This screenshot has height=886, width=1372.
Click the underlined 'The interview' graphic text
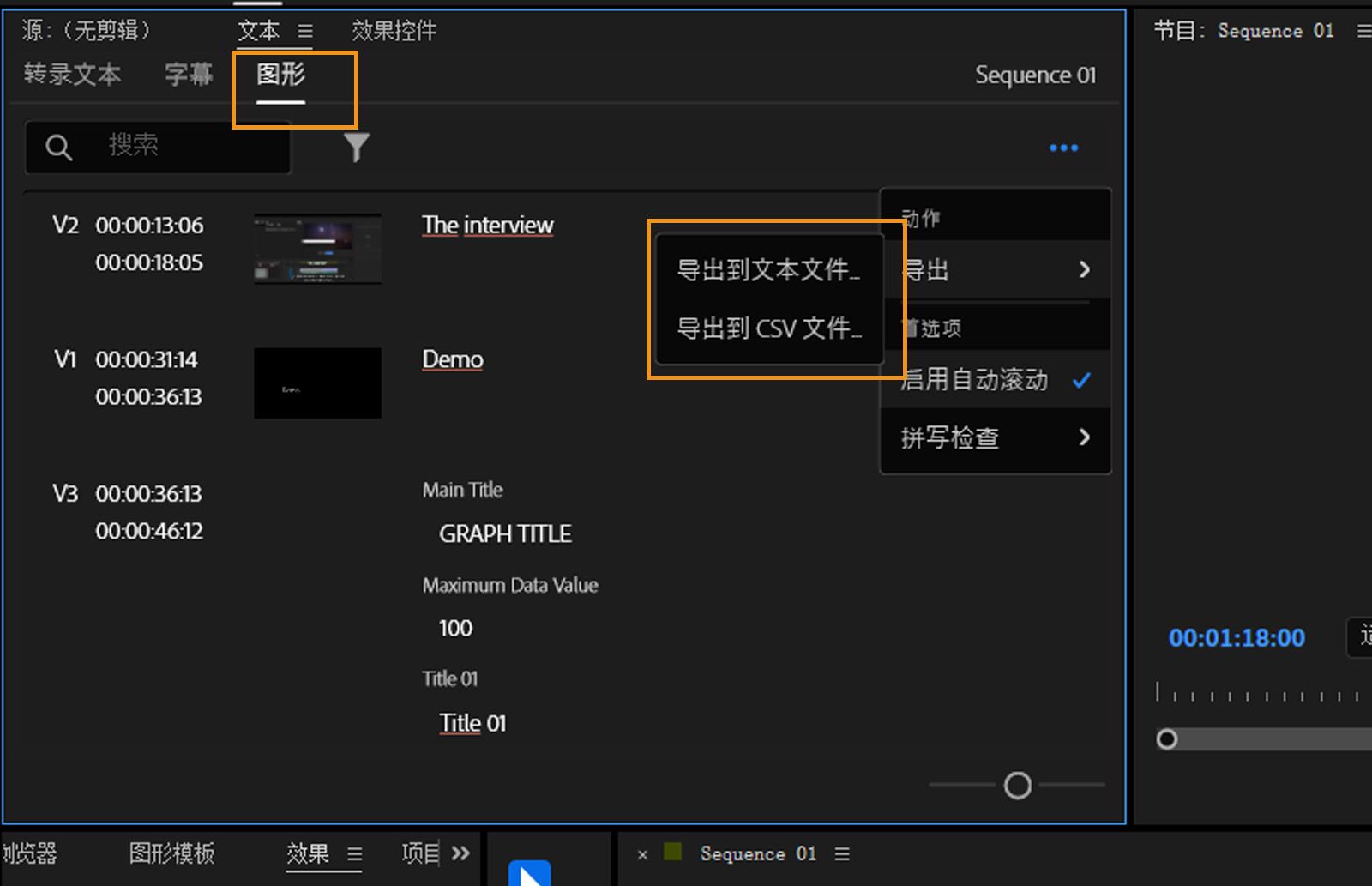pos(486,225)
